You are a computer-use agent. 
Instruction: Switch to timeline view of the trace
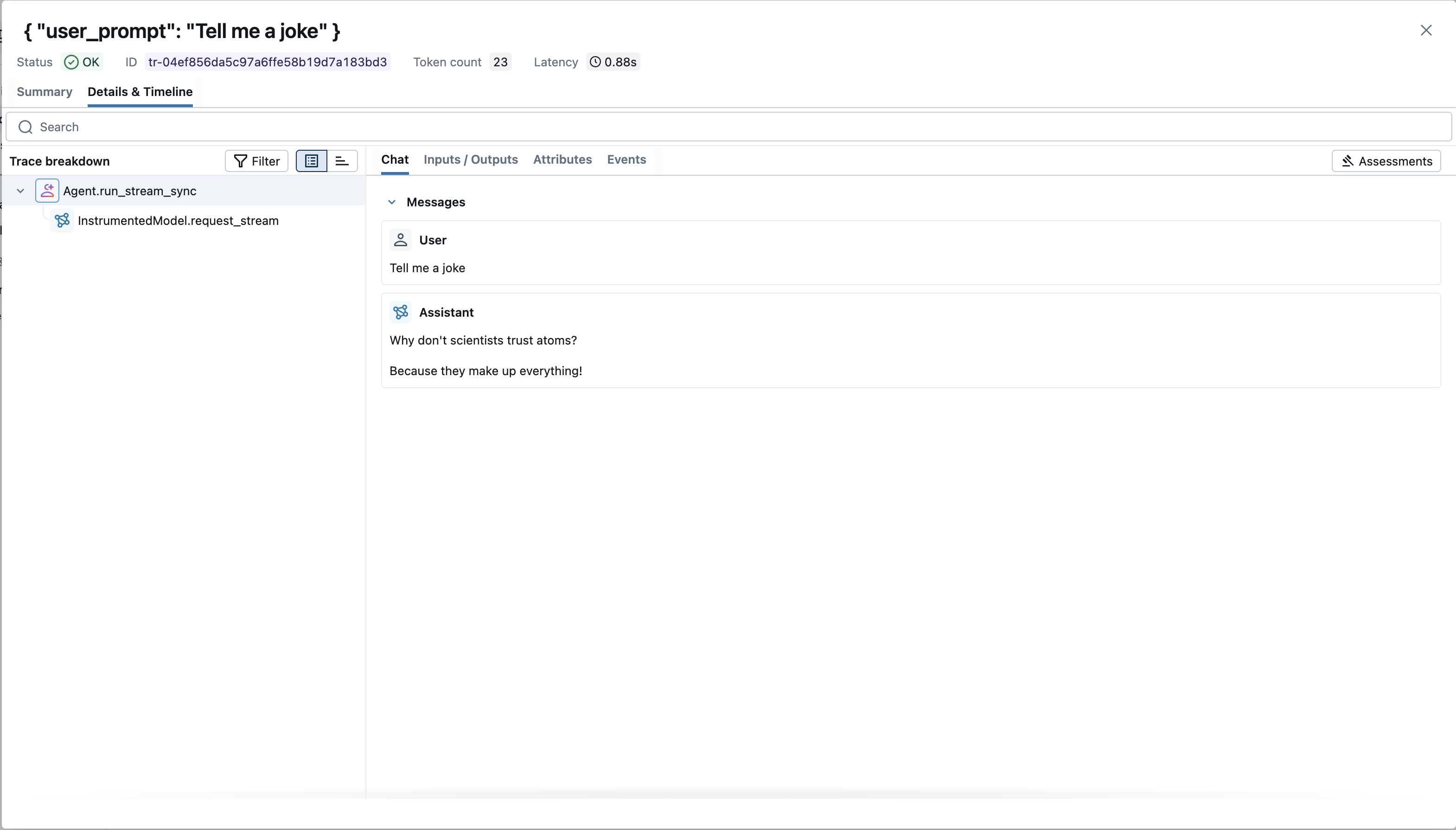click(x=342, y=161)
